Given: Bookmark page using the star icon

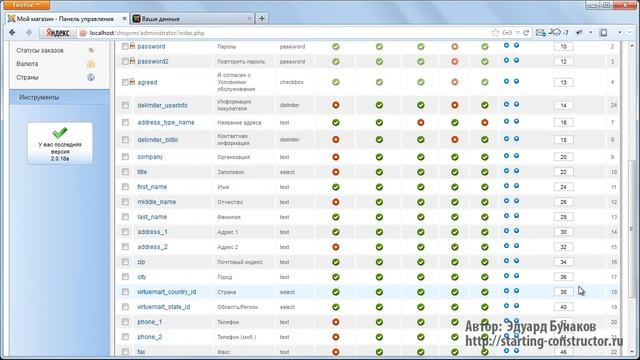Looking at the screenshot, I should pyautogui.click(x=495, y=33).
